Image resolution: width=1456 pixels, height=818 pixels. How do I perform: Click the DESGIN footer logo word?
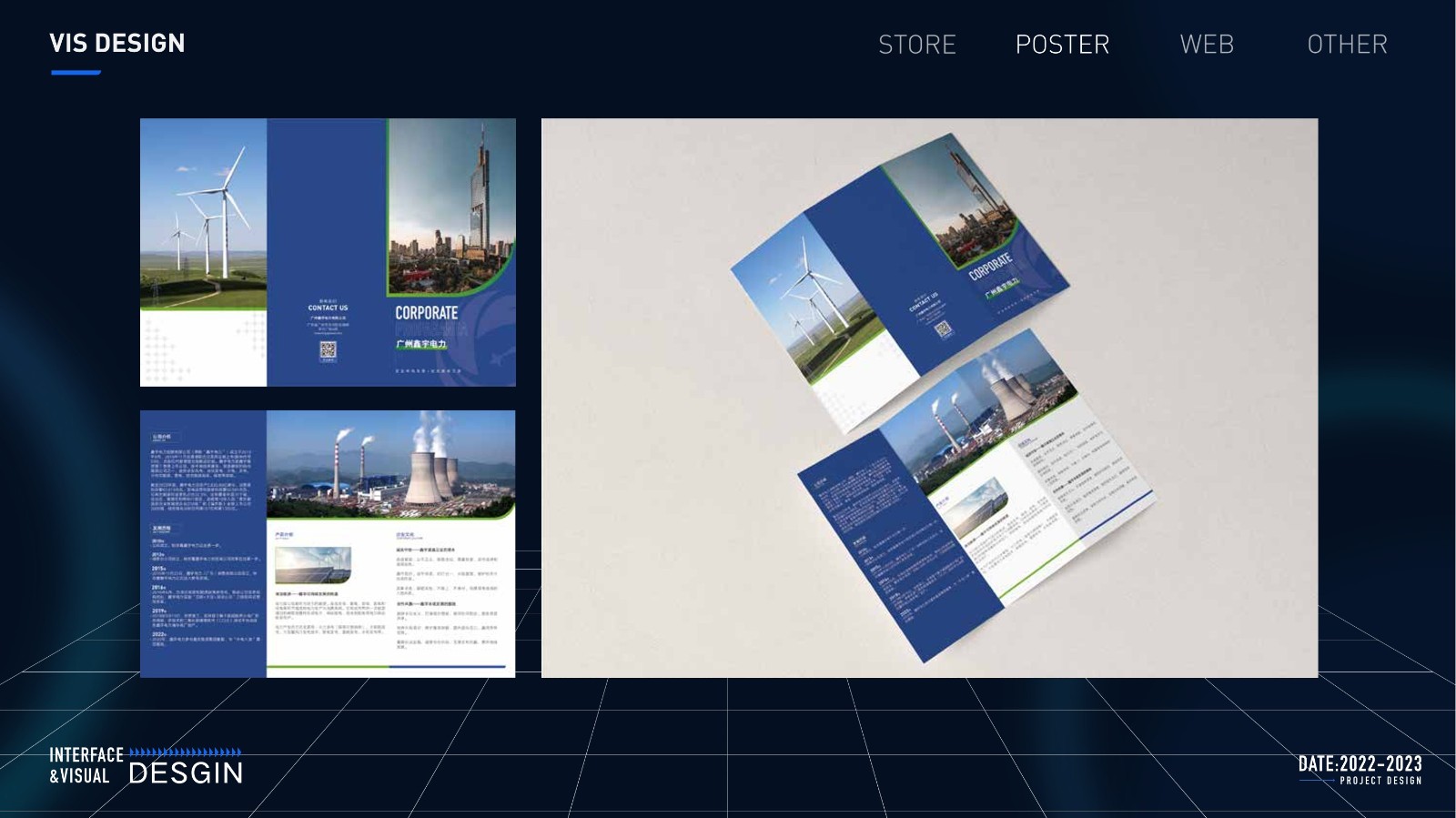186,773
